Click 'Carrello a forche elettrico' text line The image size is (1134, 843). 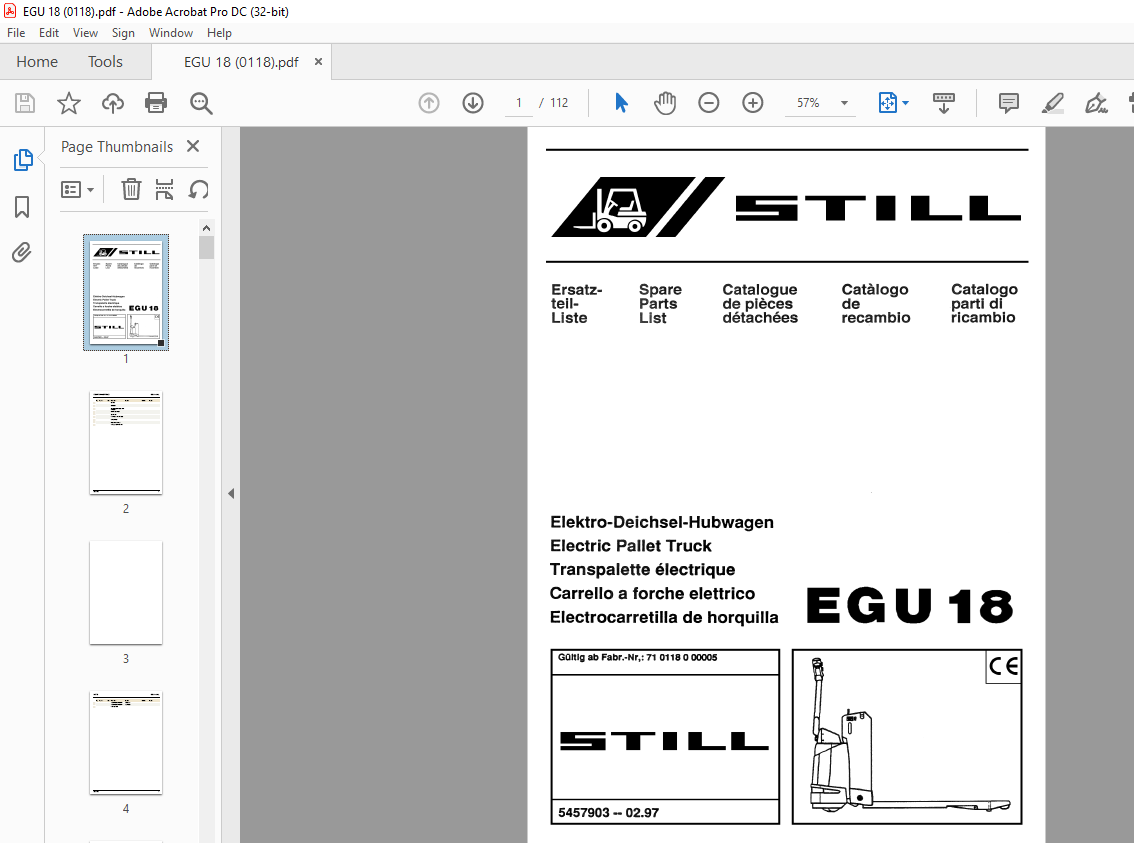coord(652,594)
